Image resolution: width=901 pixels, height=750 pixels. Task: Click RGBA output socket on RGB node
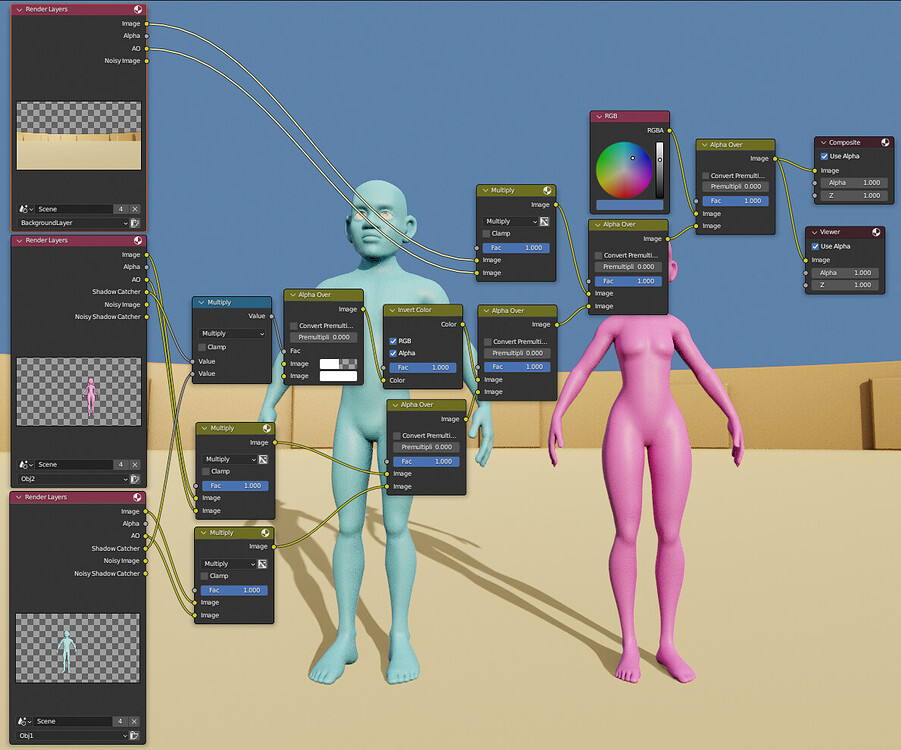coord(669,130)
